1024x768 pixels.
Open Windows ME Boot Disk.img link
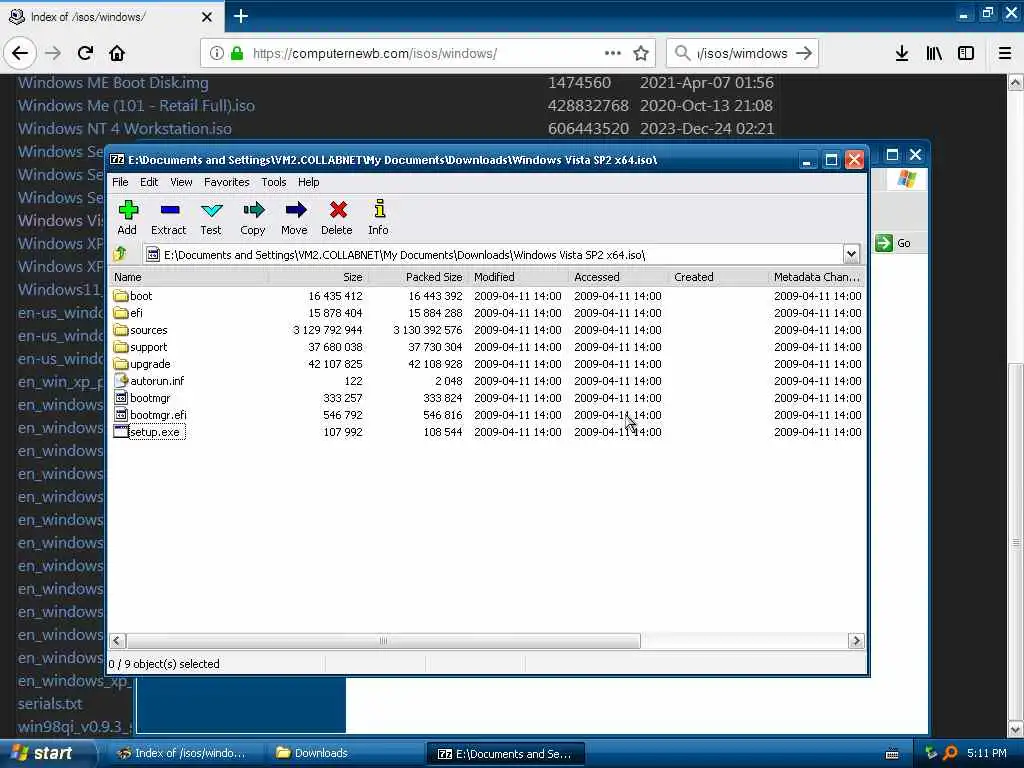point(113,83)
